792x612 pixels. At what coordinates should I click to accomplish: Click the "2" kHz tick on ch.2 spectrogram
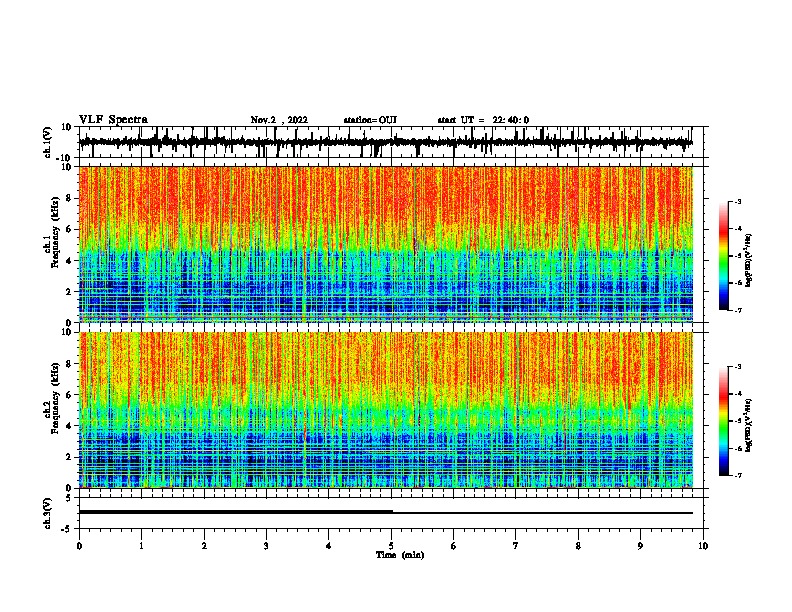(x=70, y=457)
